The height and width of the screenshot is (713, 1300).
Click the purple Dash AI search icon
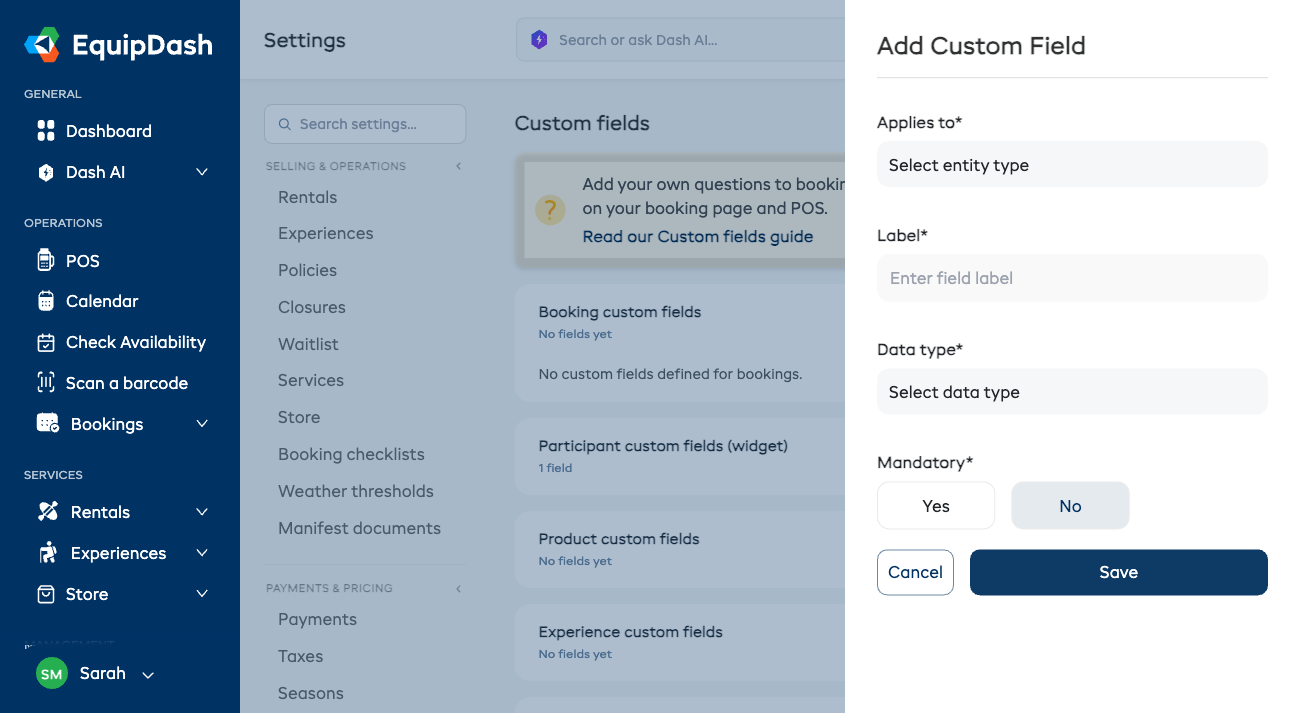(x=539, y=40)
